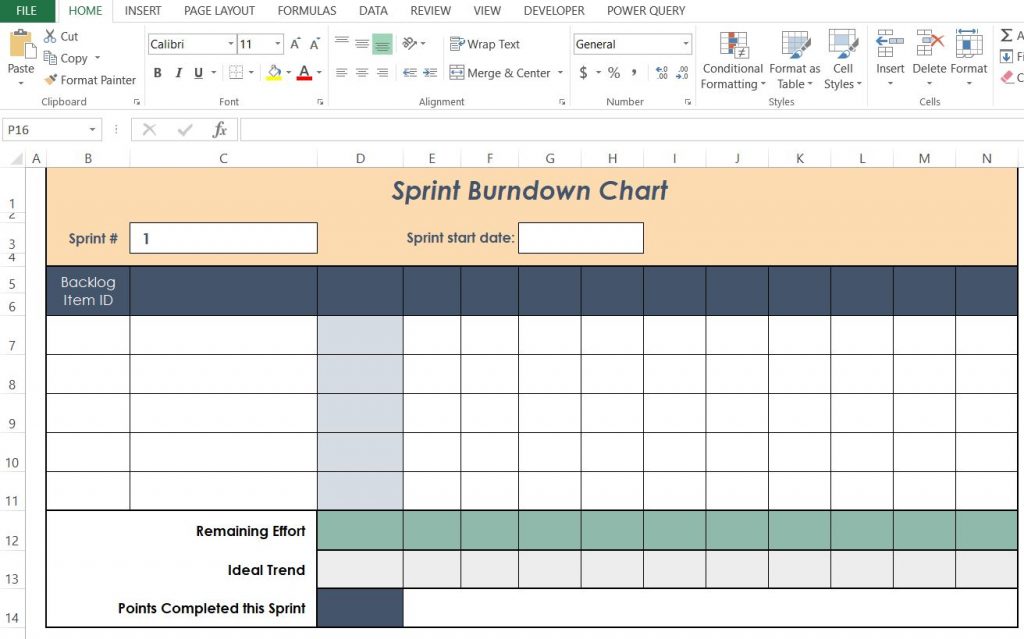This screenshot has height=639, width=1024.
Task: Open Conditional Formatting options
Action: pos(731,60)
